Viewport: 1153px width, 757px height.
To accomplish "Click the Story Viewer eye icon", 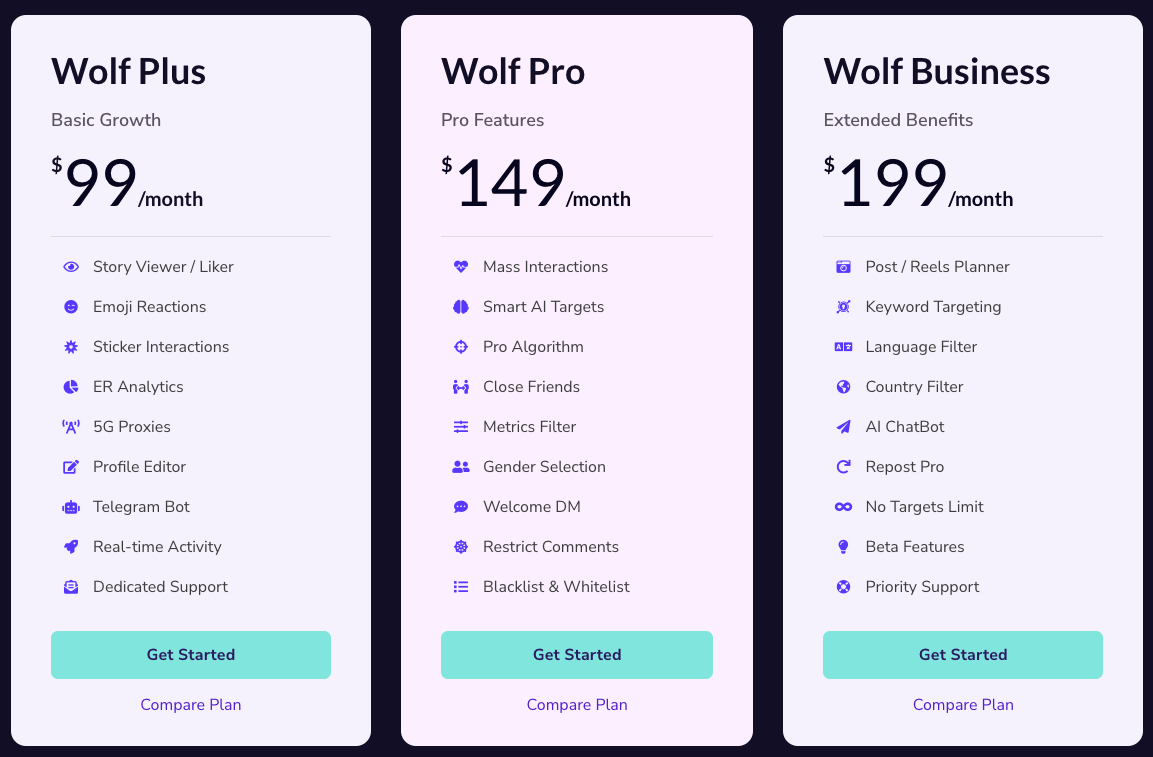I will pos(70,267).
